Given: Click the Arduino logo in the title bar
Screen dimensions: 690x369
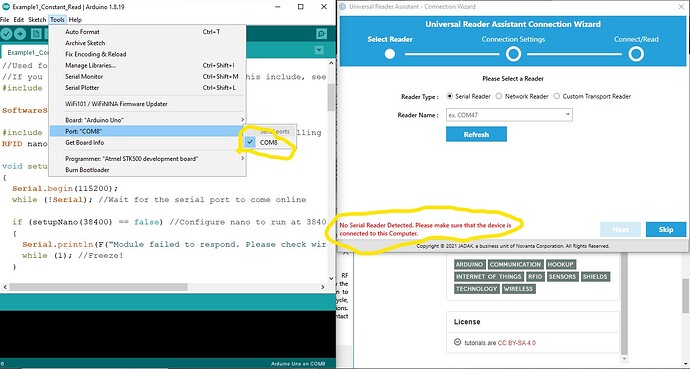Looking at the screenshot, I should [x=6, y=7].
